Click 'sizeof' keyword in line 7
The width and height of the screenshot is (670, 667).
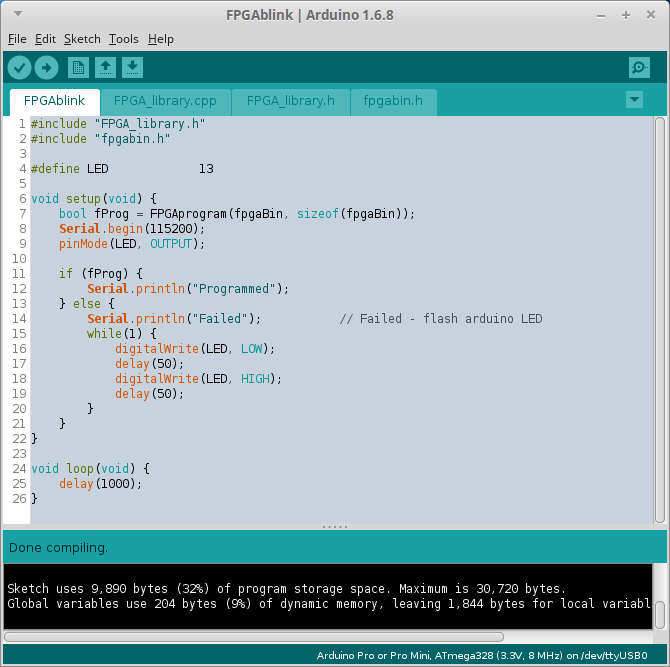pyautogui.click(x=318, y=214)
